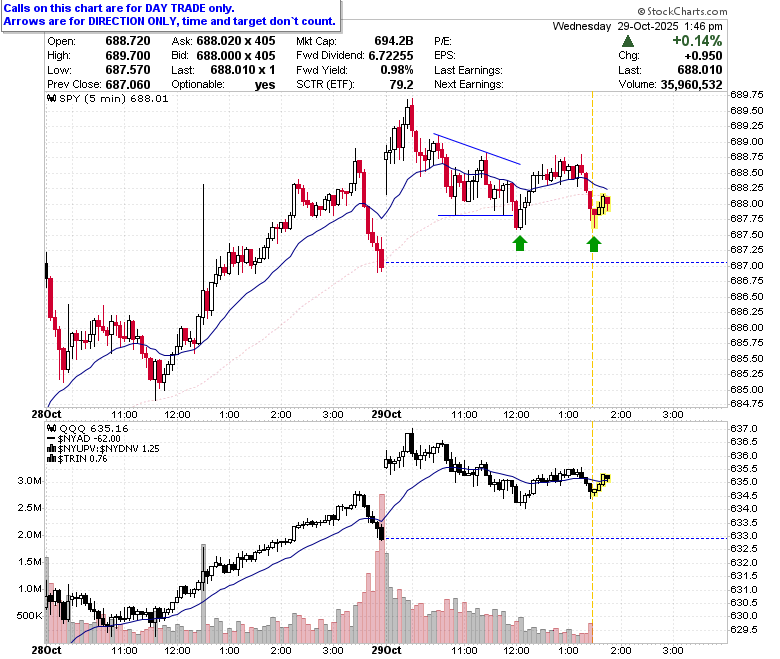This screenshot has height=659, width=780.
Task: Click the second green up arrow near 1:30
Action: [593, 244]
